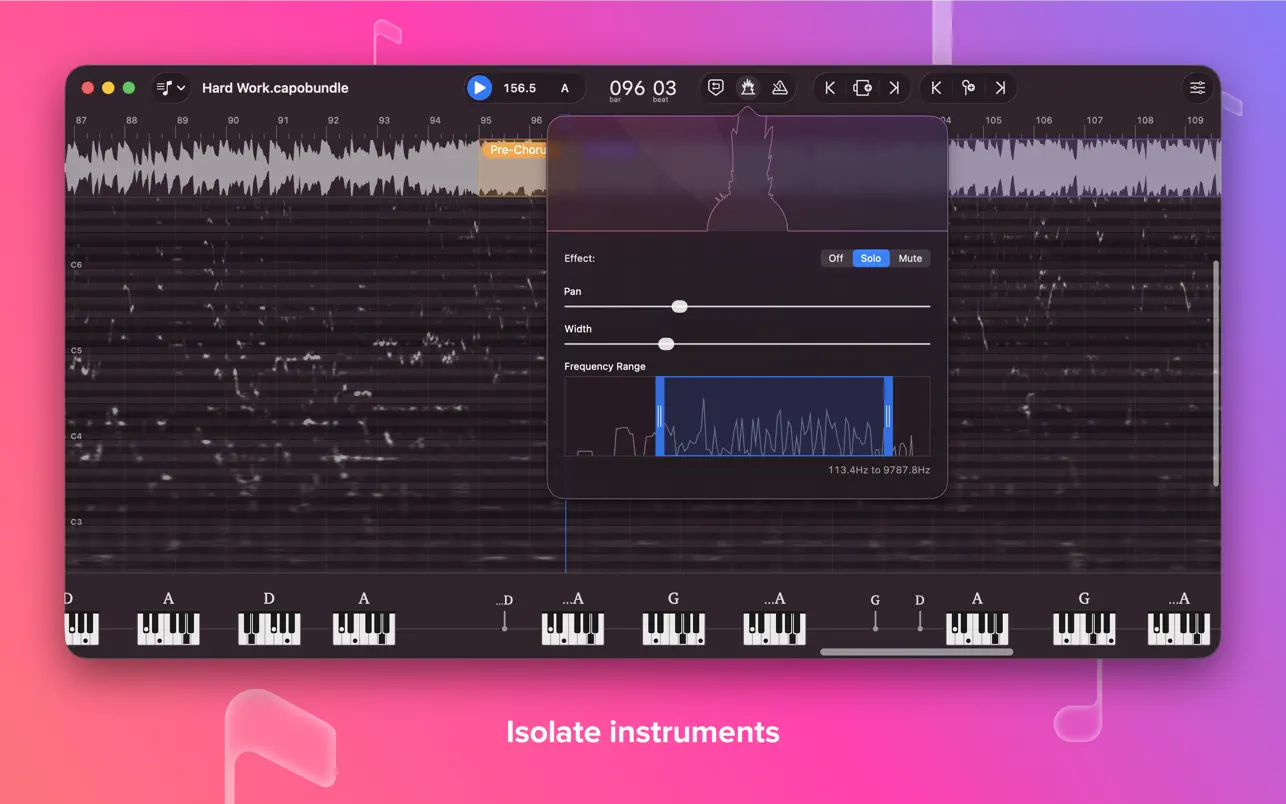Jump to previous region boundary icon
This screenshot has height=804, width=1286.
pyautogui.click(x=830, y=88)
